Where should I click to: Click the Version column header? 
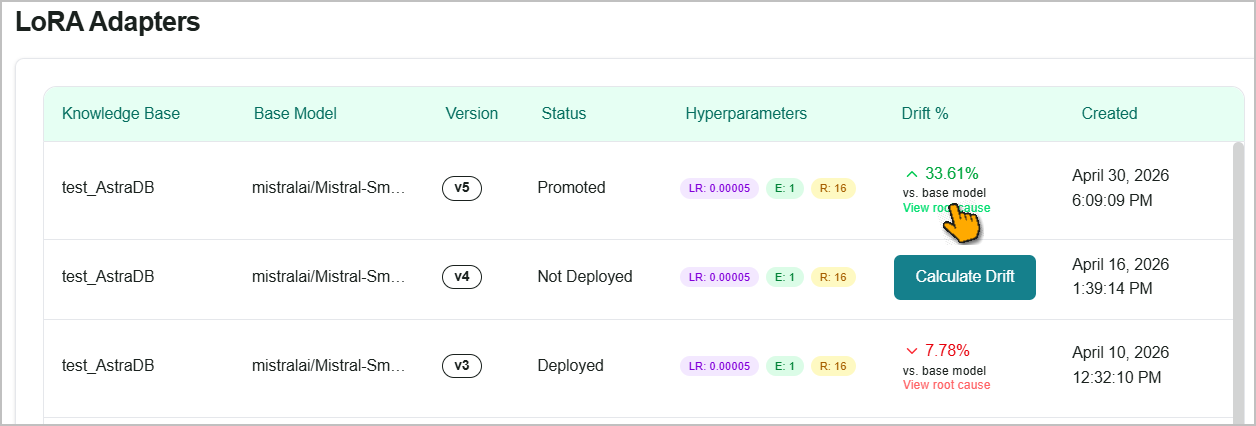[472, 114]
